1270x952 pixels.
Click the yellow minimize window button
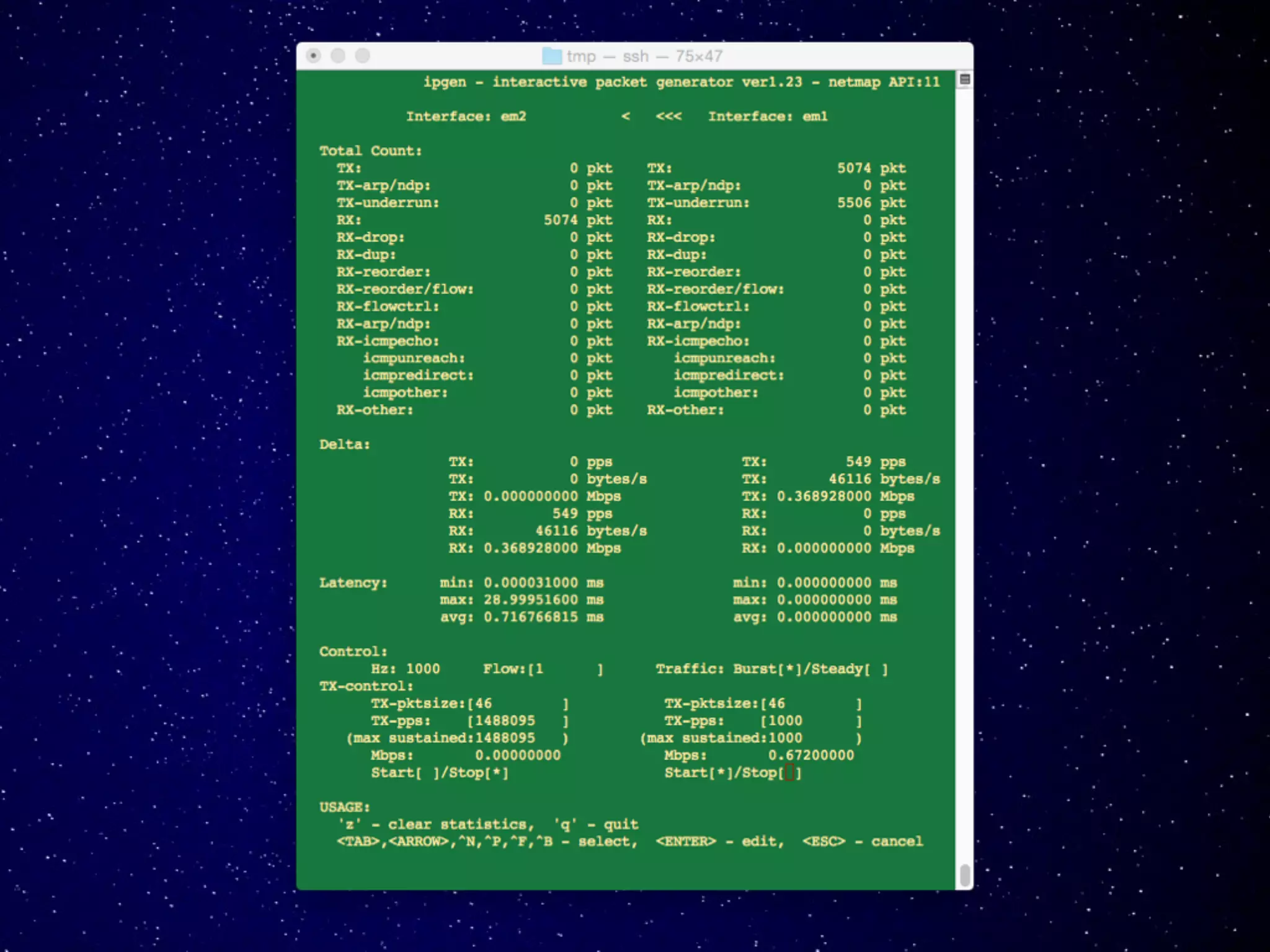tap(338, 56)
